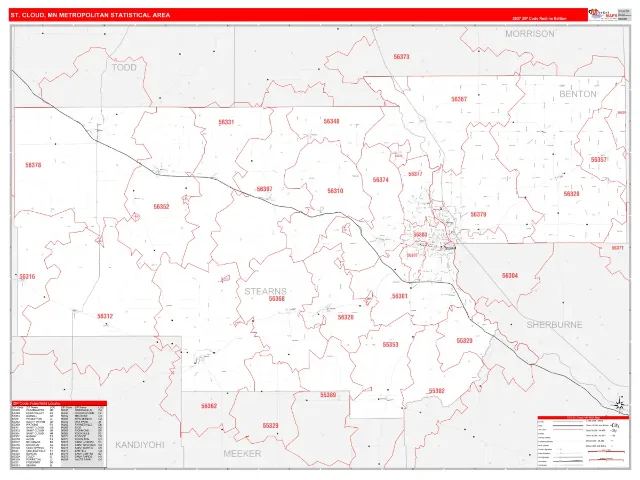This screenshot has width=640, height=480.
Task: Click ZIP code label 56310
Action: 335,191
